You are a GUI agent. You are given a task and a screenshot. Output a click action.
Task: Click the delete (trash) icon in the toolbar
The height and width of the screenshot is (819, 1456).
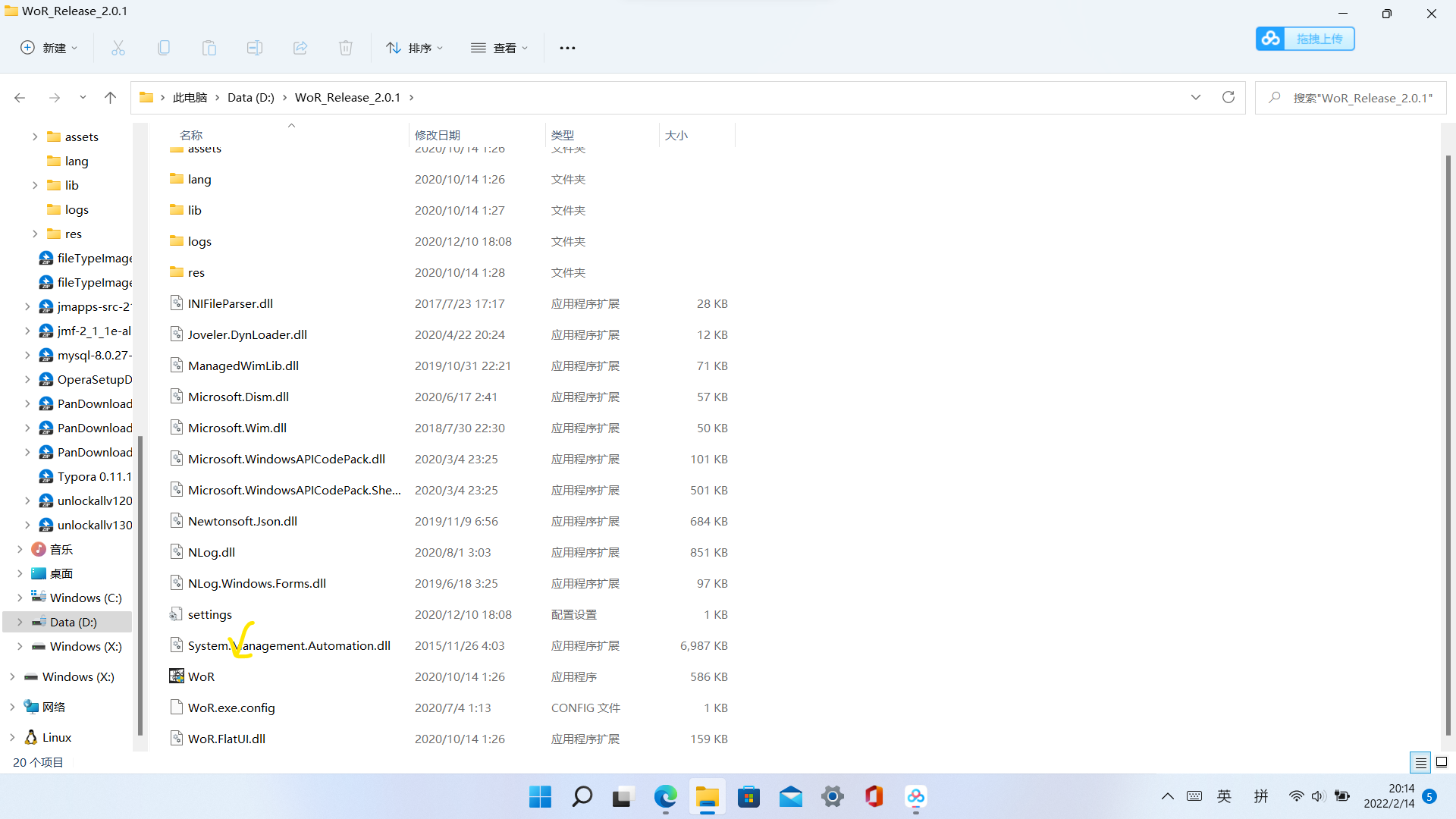point(345,47)
